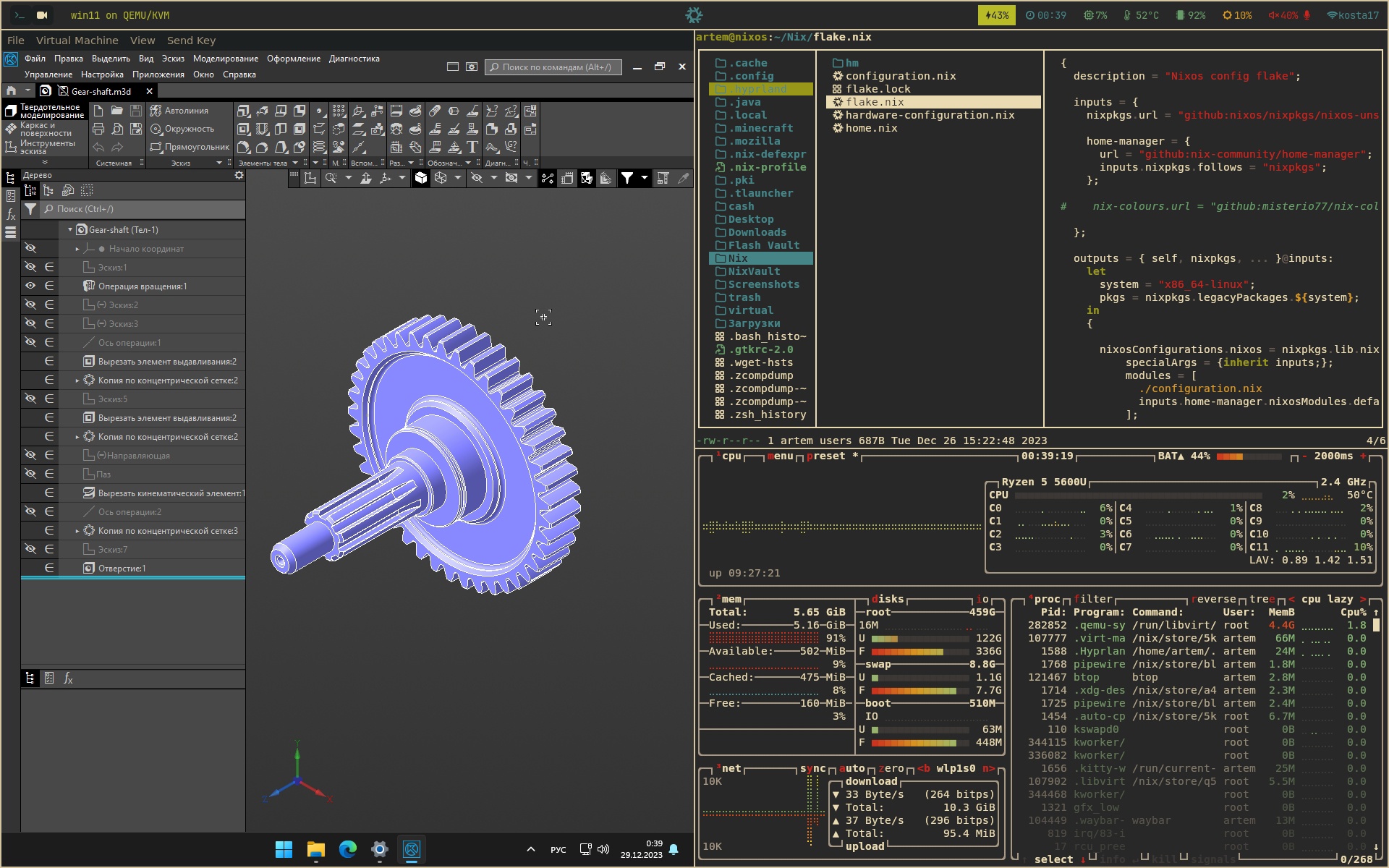Open the Обознач... panel dropdown arrow
1389x868 pixels.
[x=468, y=163]
